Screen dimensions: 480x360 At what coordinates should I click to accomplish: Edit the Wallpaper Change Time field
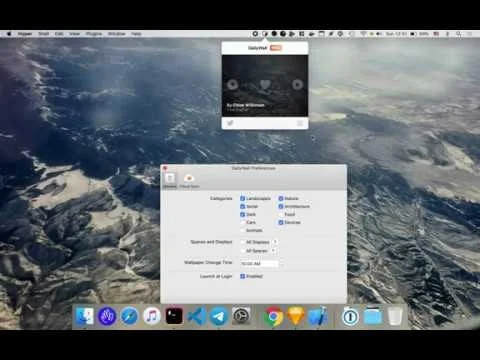click(x=259, y=264)
